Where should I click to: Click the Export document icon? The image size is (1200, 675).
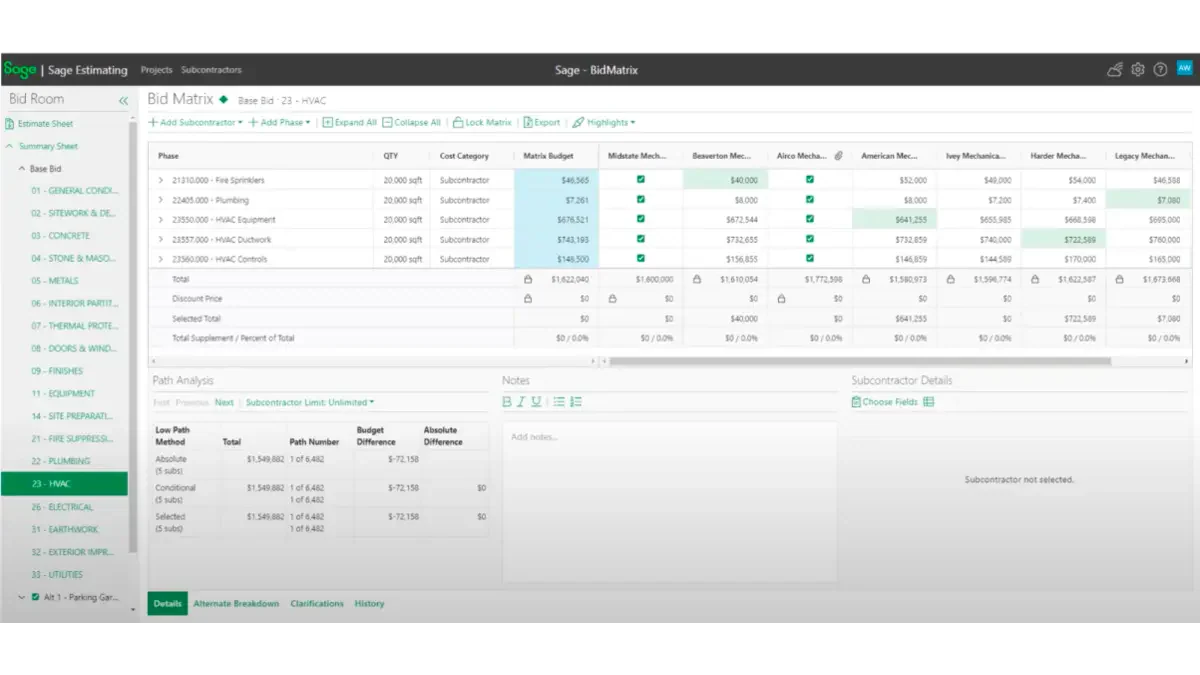(x=527, y=122)
